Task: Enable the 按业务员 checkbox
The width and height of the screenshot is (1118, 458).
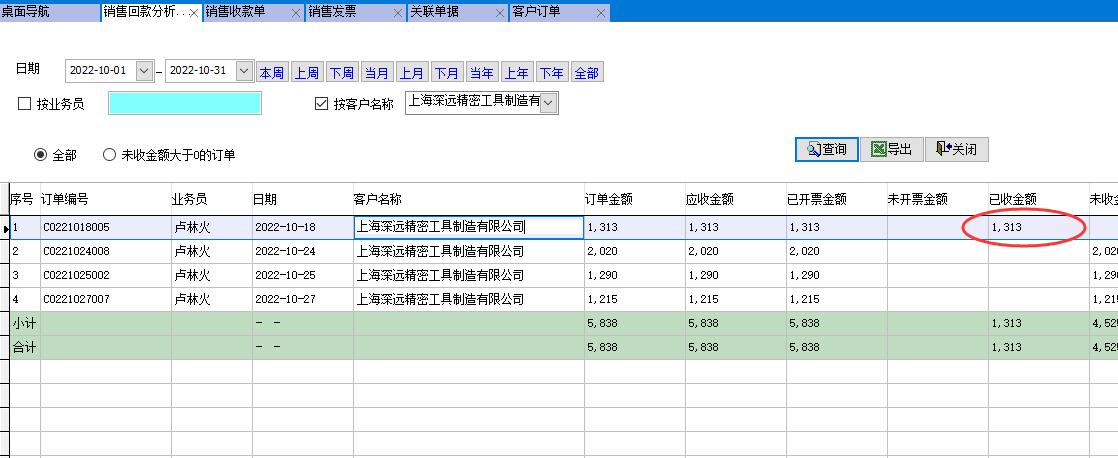Action: 25,103
